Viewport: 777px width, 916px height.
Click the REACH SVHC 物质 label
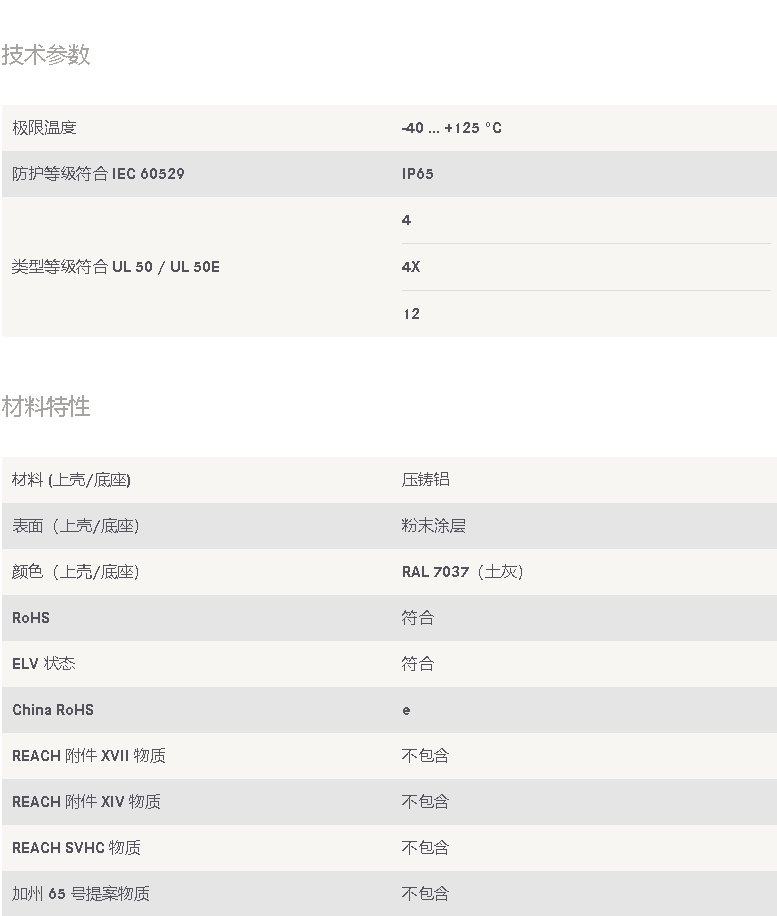click(76, 848)
